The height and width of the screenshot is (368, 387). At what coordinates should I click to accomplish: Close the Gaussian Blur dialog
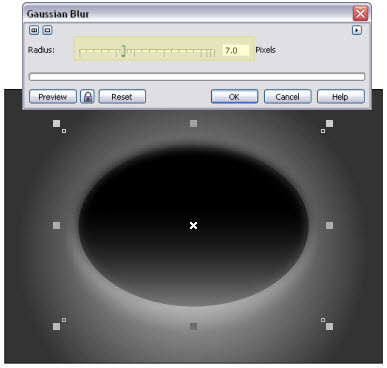point(360,14)
